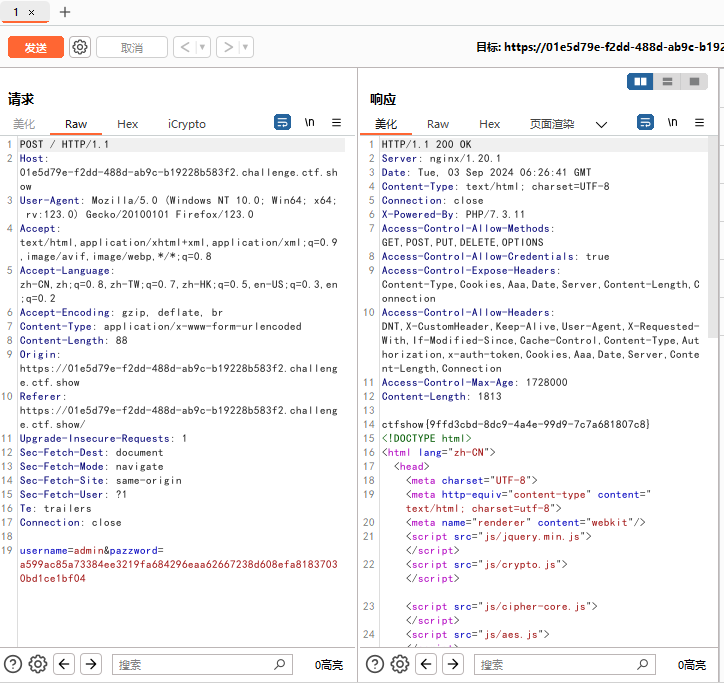The height and width of the screenshot is (683, 724).
Task: Click Content-Length: 1813 response header
Action: click(441, 396)
